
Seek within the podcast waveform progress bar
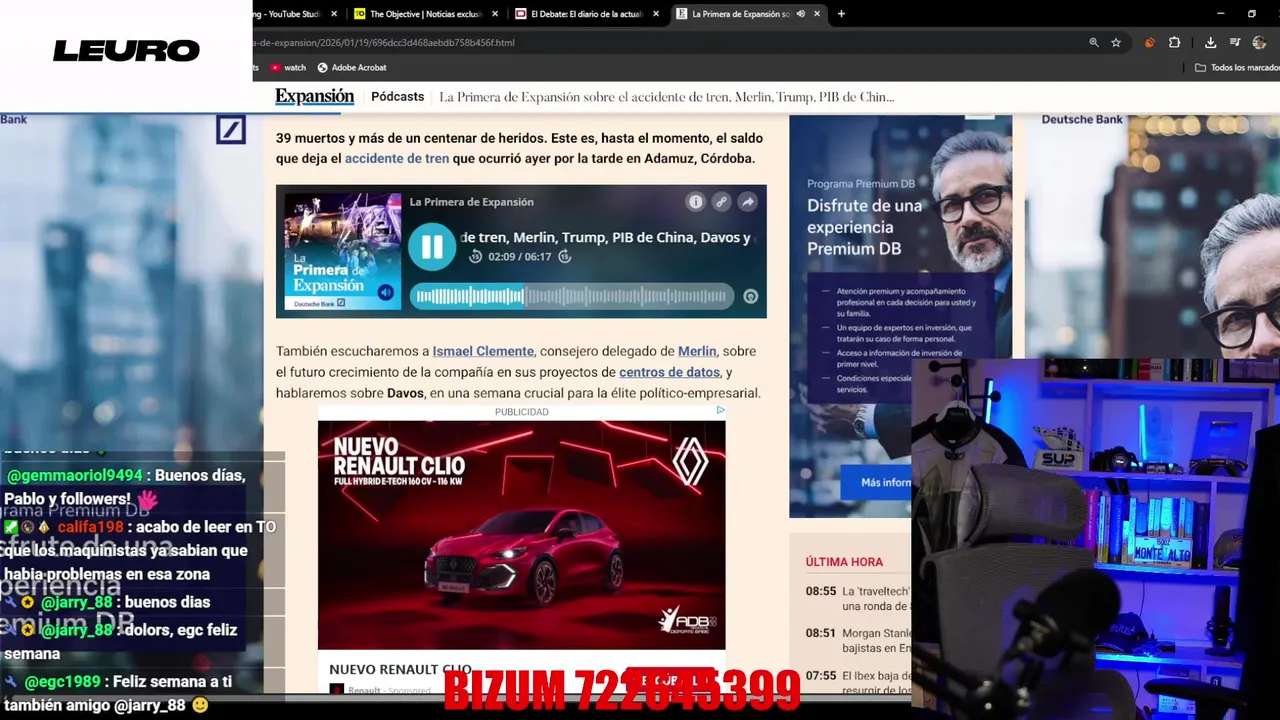coord(570,296)
